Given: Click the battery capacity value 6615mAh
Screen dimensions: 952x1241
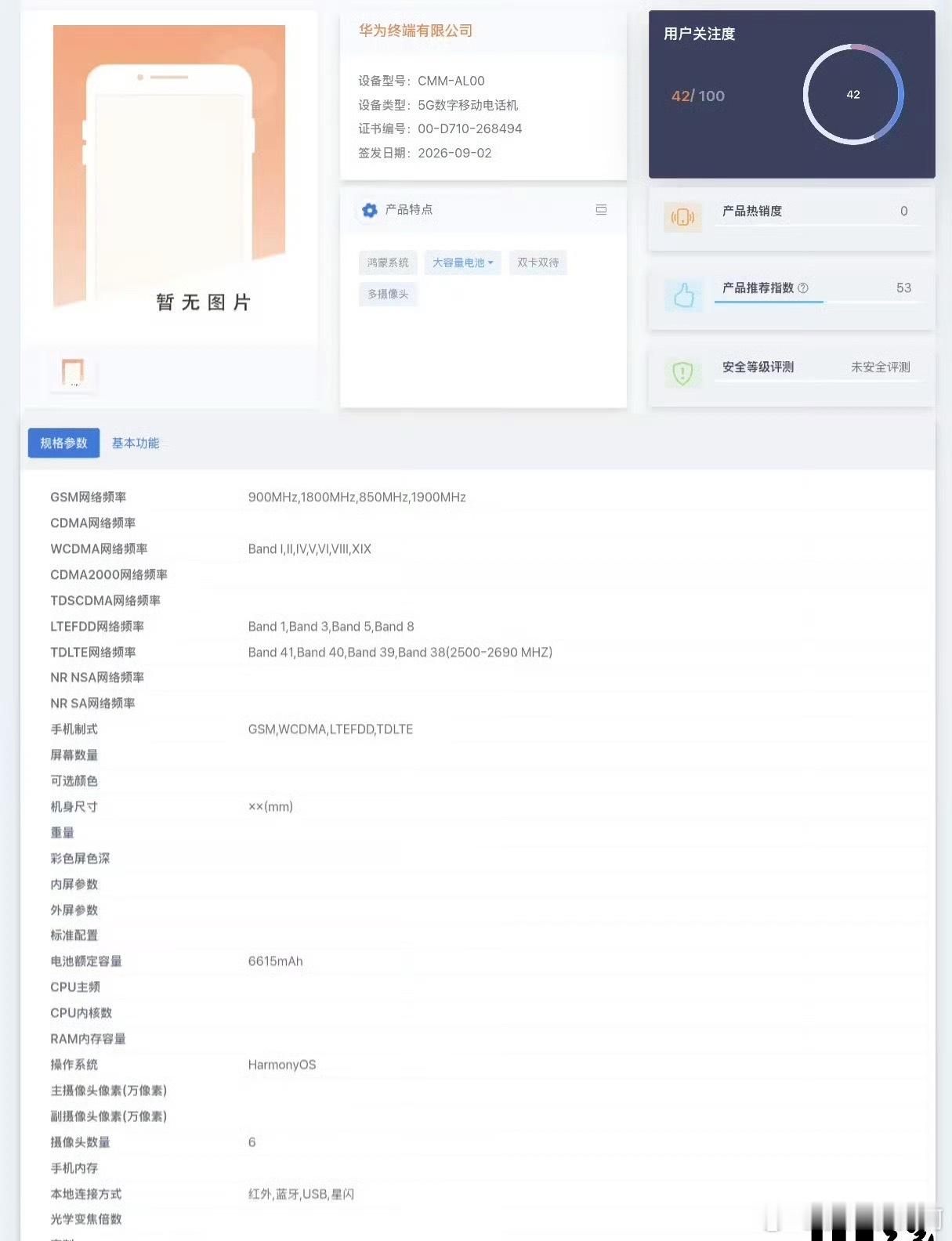Looking at the screenshot, I should 275,961.
